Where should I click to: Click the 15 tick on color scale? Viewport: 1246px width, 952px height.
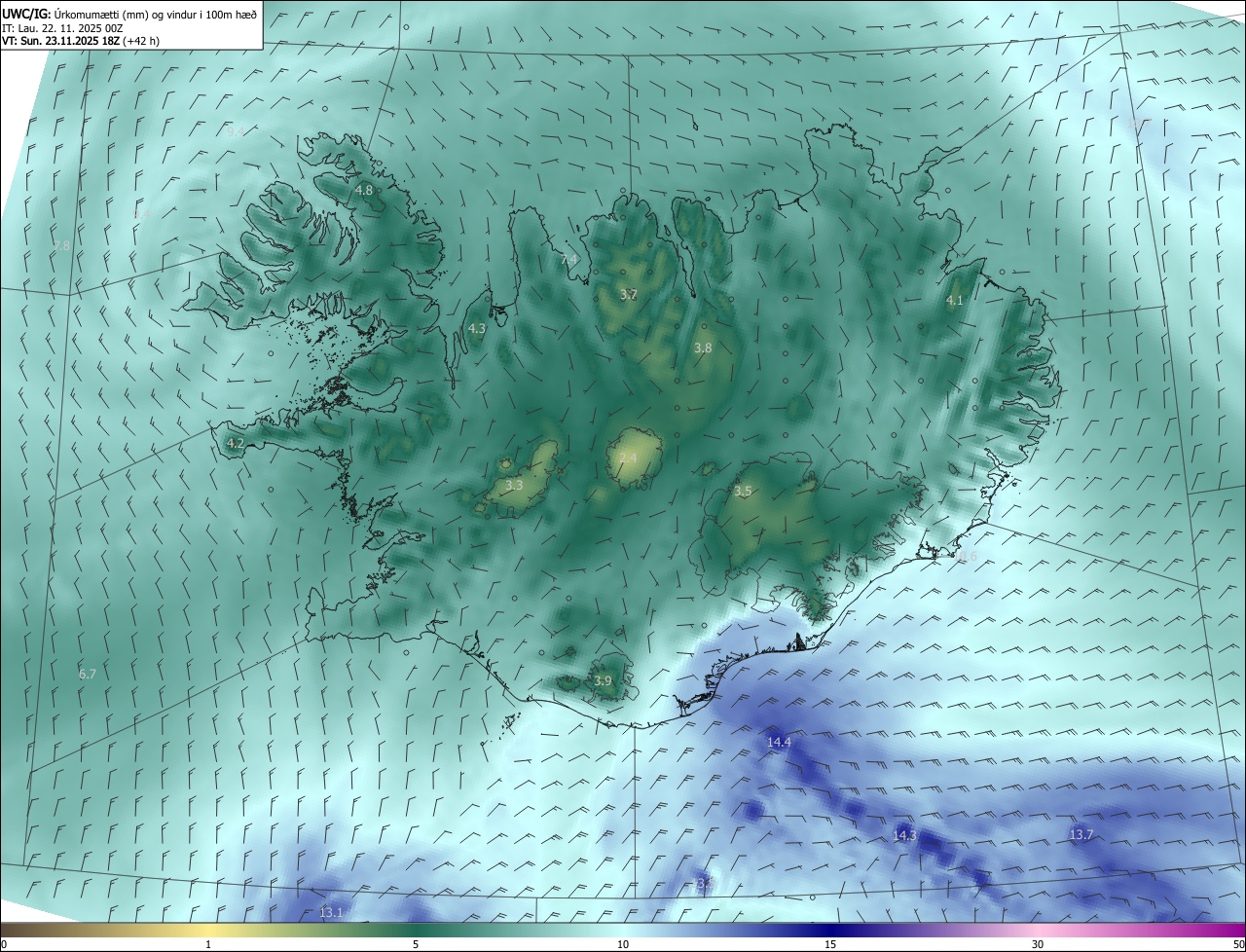tap(830, 944)
